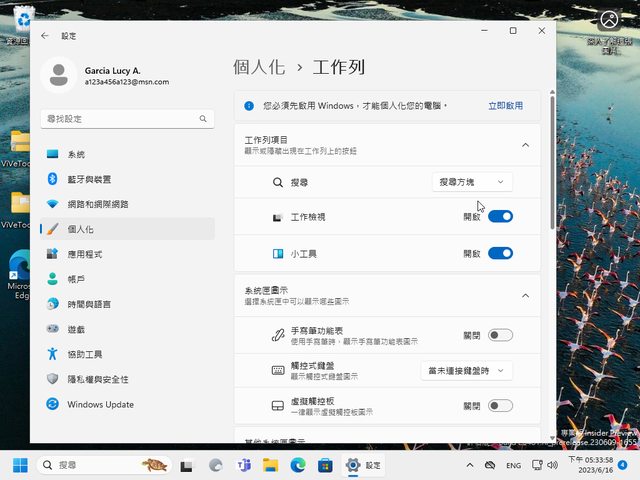Click the back arrow in Settings header
This screenshot has height=480, width=640.
[x=44, y=35]
